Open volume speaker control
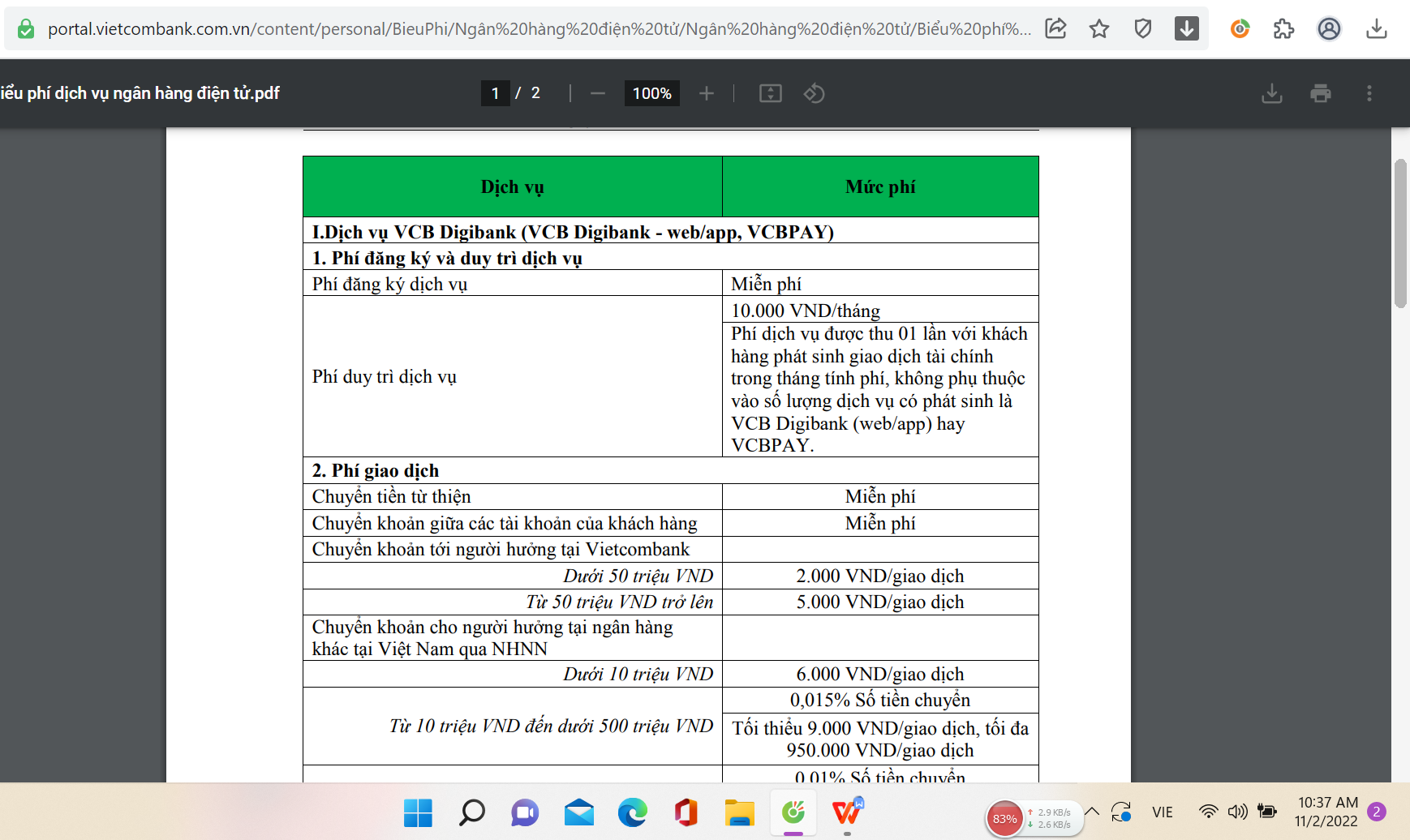Screen dimensions: 1410x840 (1238, 812)
